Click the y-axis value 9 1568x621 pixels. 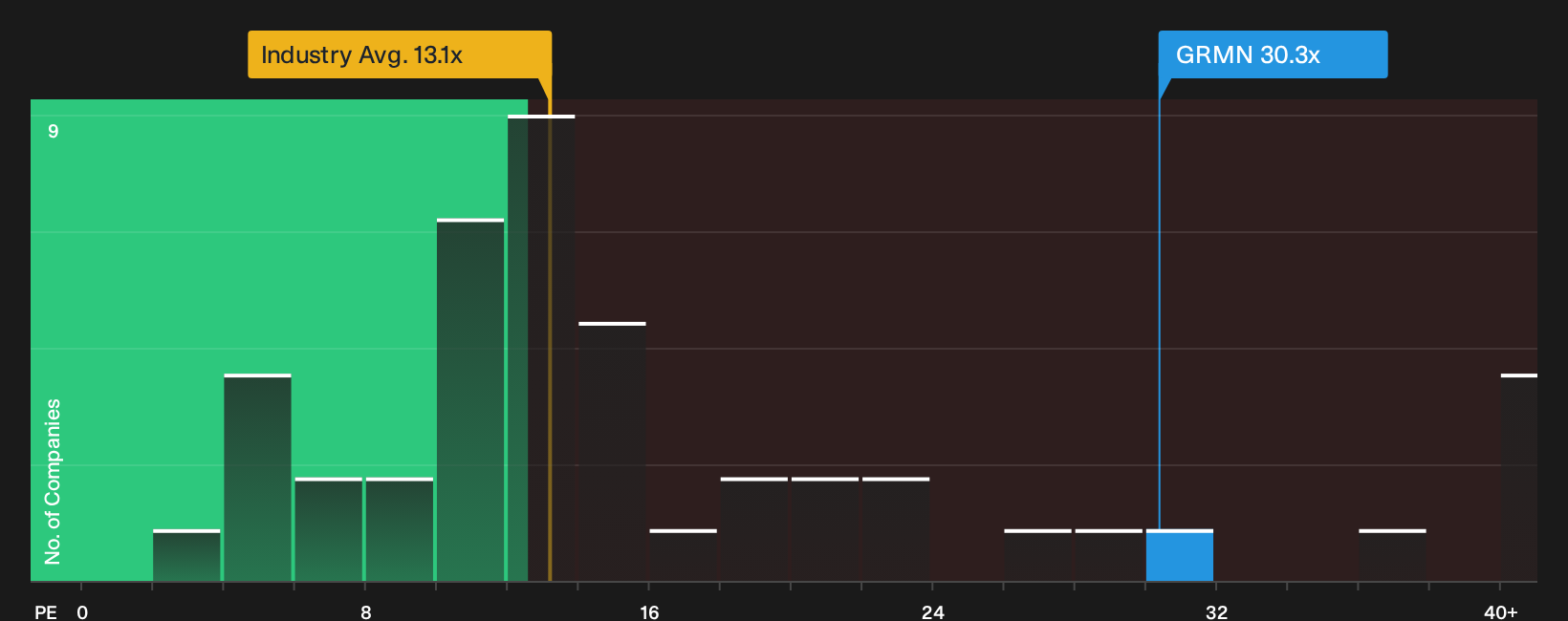[x=54, y=131]
